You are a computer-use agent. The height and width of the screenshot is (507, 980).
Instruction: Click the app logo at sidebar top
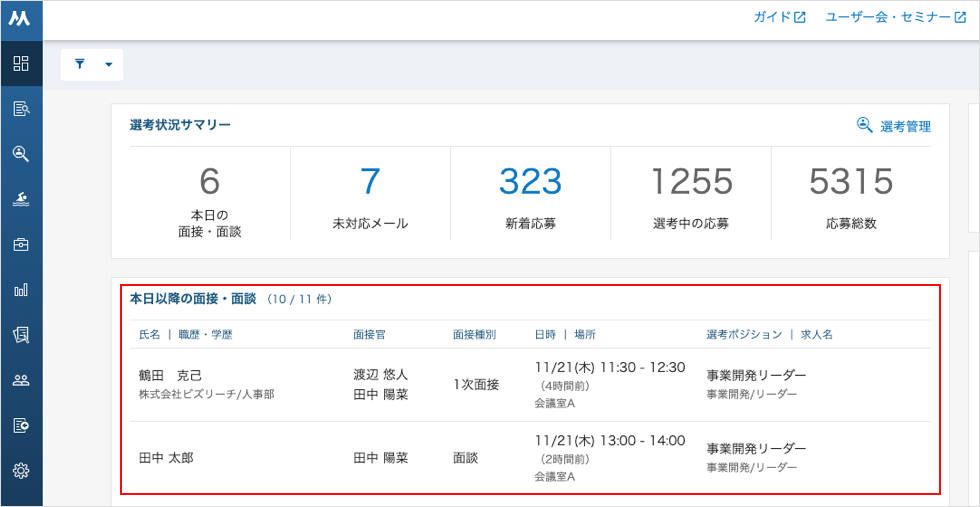point(21,19)
